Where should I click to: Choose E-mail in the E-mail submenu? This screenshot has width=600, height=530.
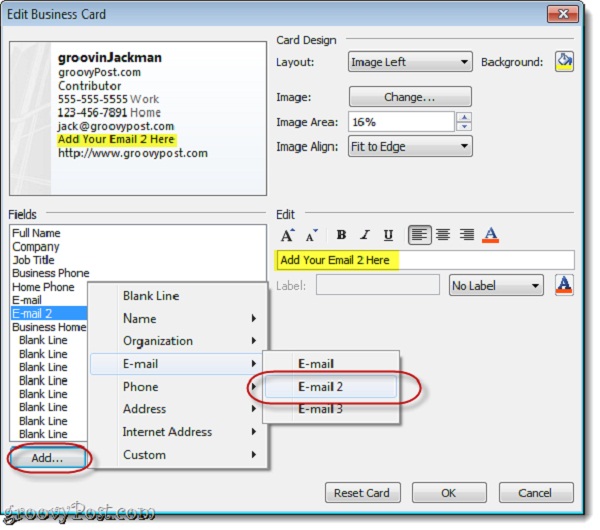pos(331,364)
